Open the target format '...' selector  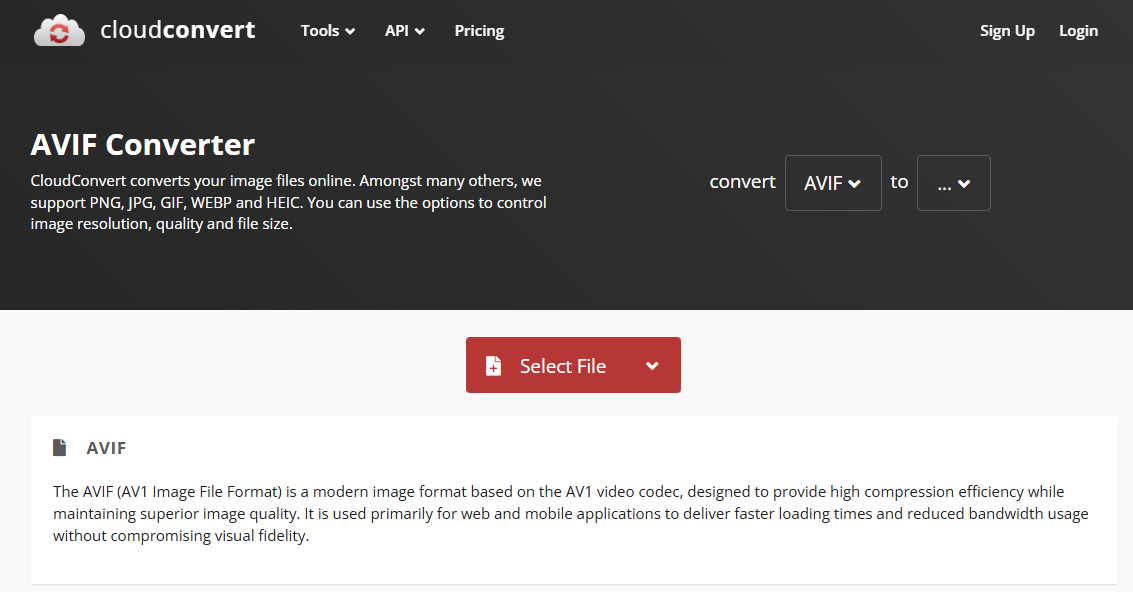click(953, 183)
